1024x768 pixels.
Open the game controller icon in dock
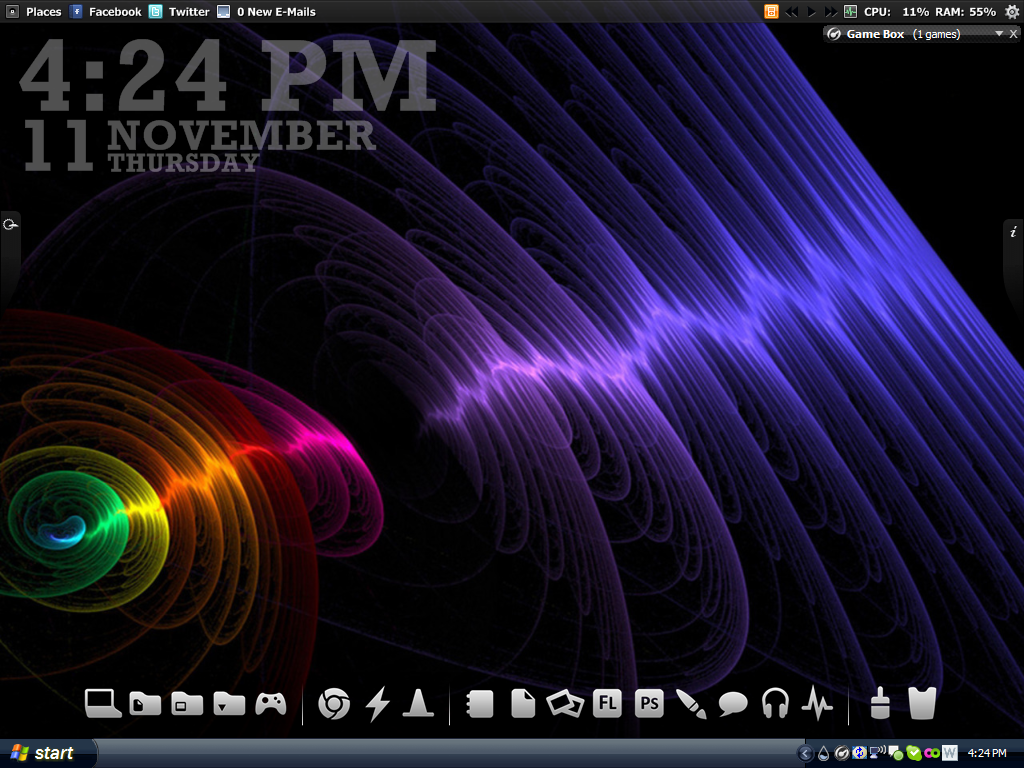point(270,704)
